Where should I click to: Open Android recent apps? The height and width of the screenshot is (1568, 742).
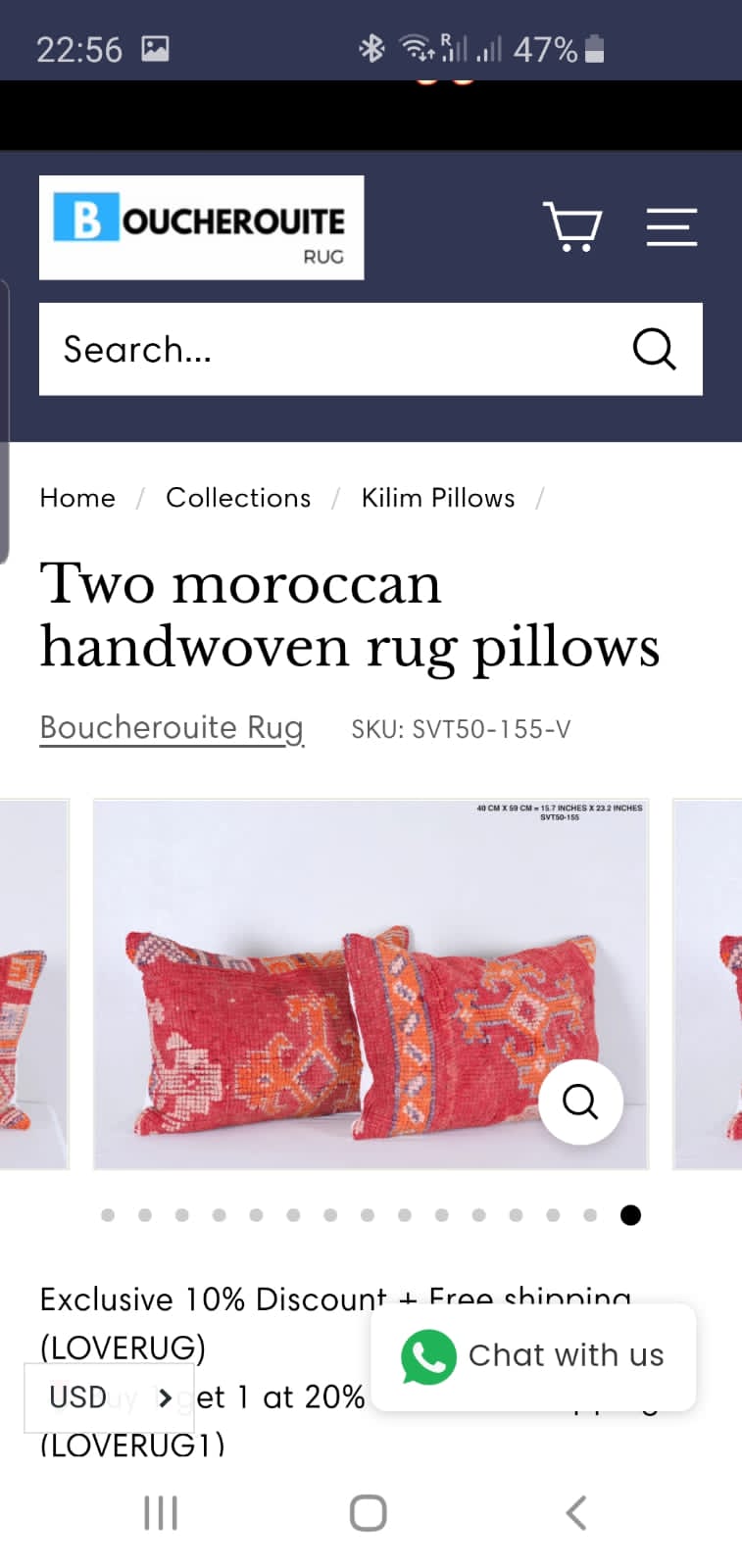pos(161,1513)
